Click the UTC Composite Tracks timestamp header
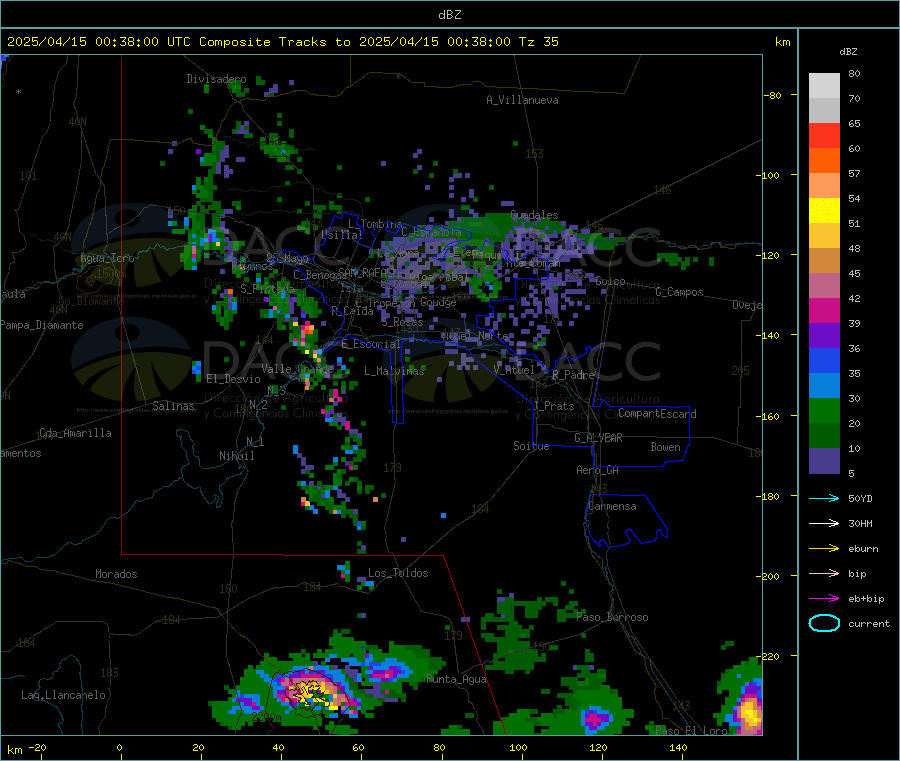 pyautogui.click(x=283, y=41)
